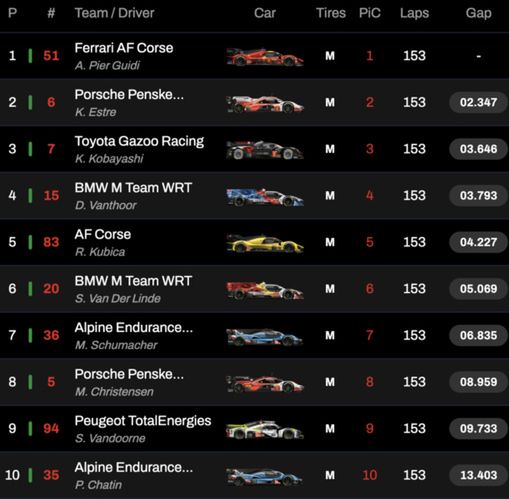Select the yellow AF Corse #83 car image
The image size is (509, 499).
[265, 243]
